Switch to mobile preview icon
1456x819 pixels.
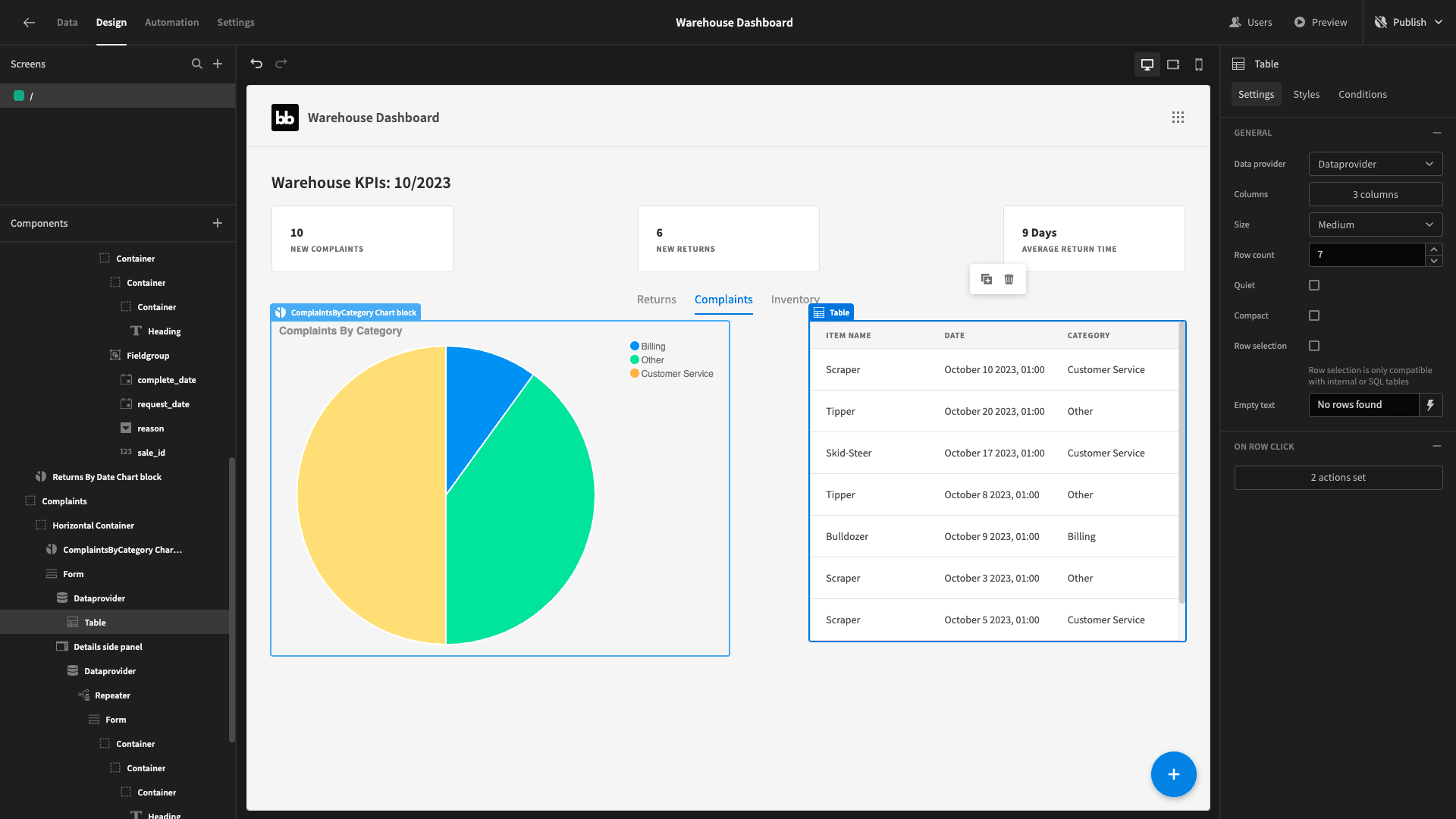(x=1199, y=64)
